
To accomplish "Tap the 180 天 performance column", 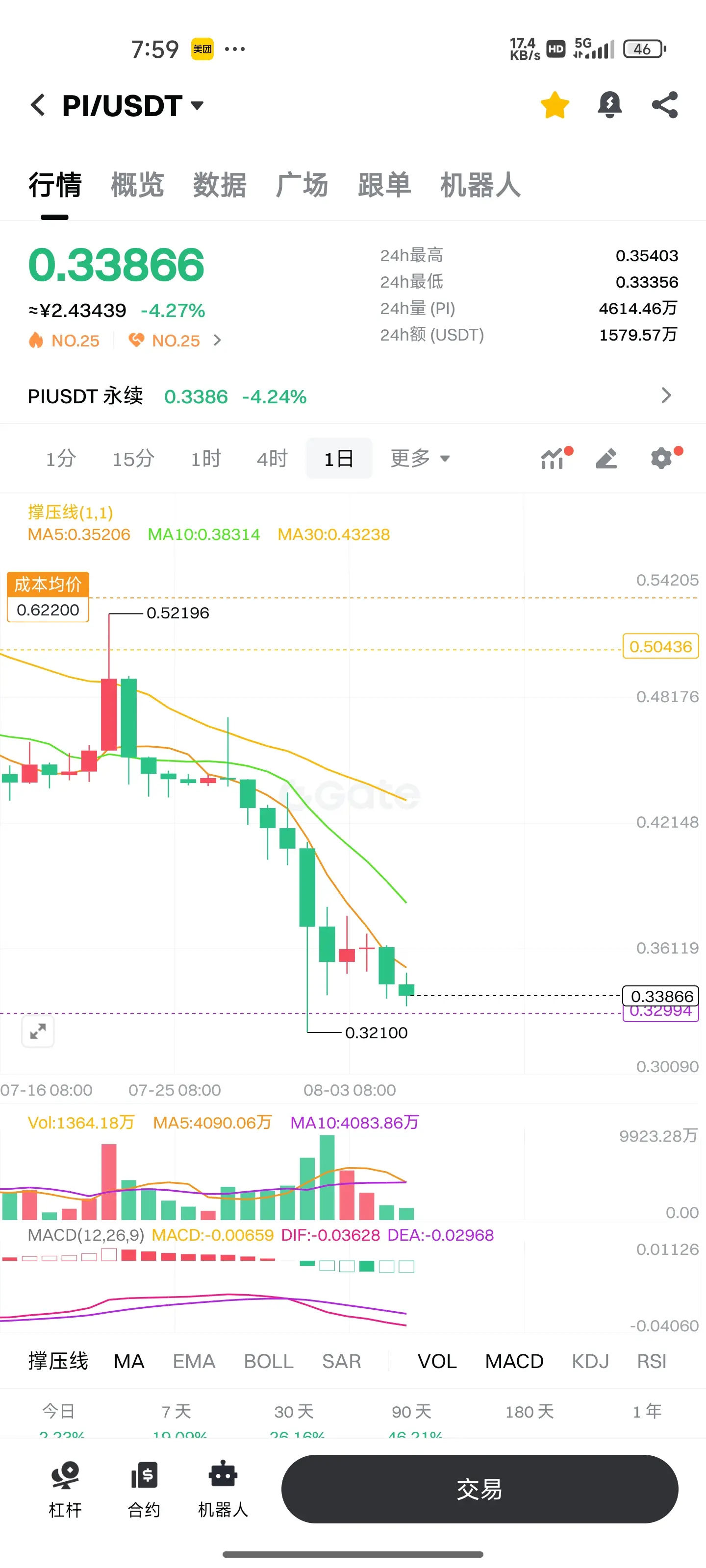I will 529,1412.
